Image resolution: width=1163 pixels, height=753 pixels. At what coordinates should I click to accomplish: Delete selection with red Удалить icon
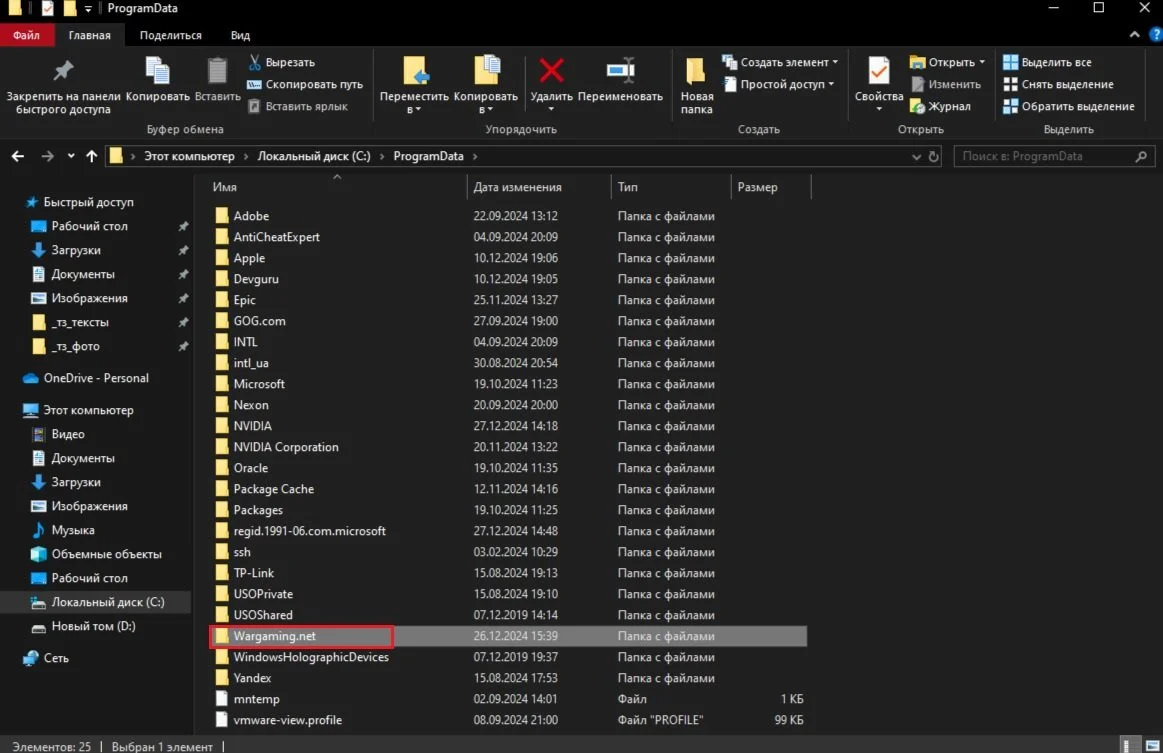(551, 72)
